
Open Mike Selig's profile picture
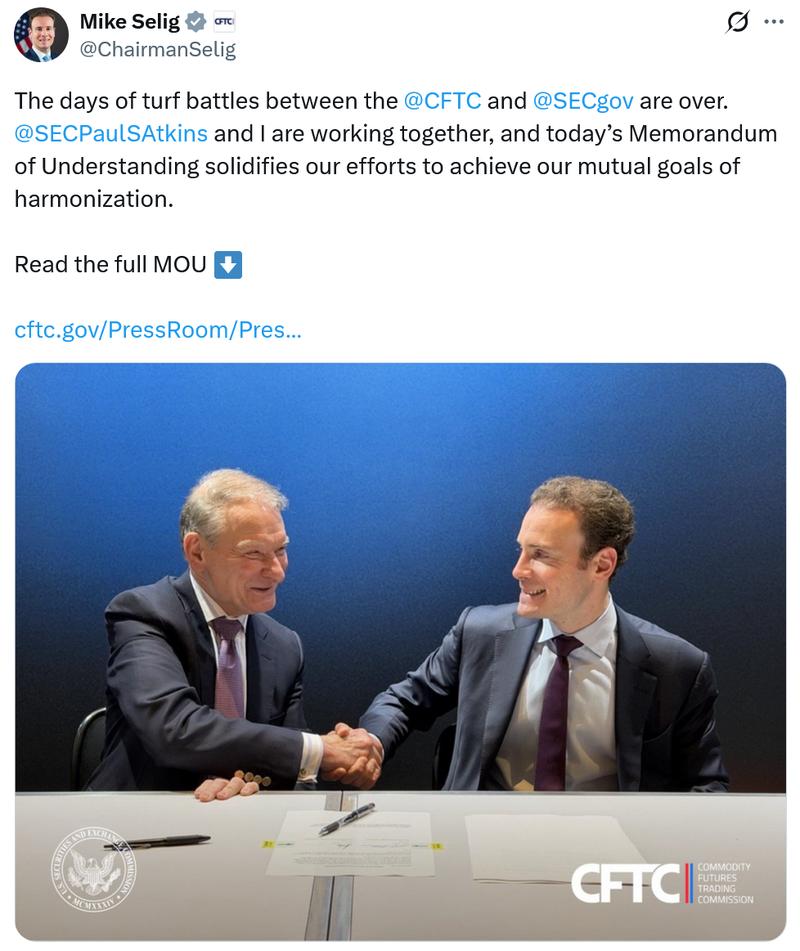[x=40, y=35]
